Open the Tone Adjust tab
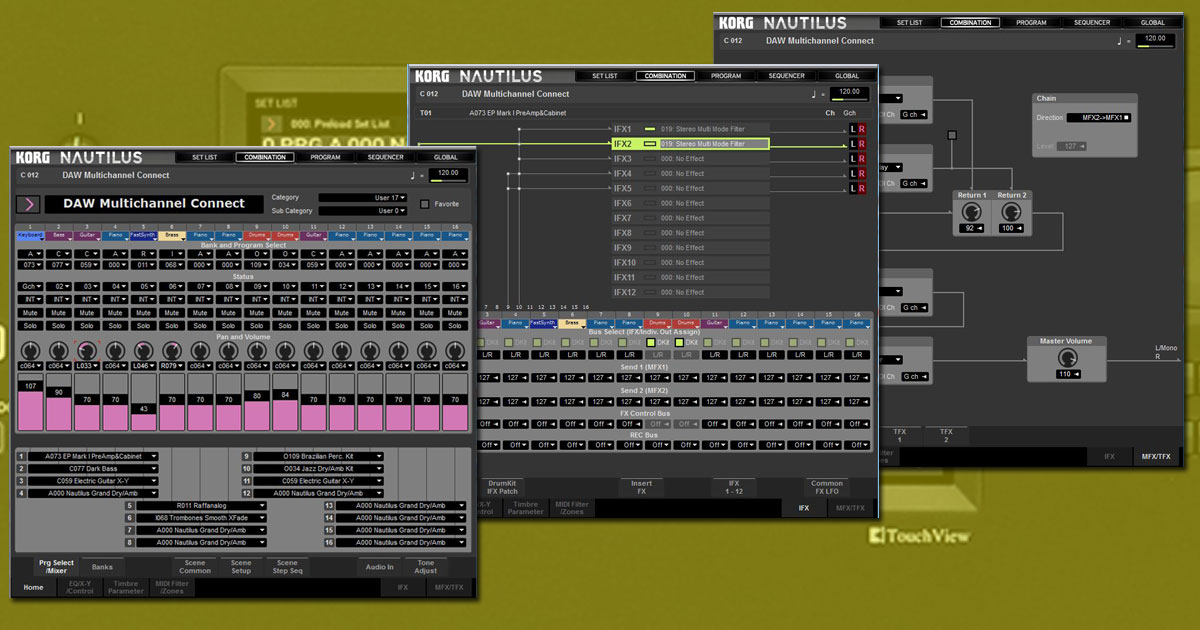Viewport: 1200px width, 630px height. [426, 567]
